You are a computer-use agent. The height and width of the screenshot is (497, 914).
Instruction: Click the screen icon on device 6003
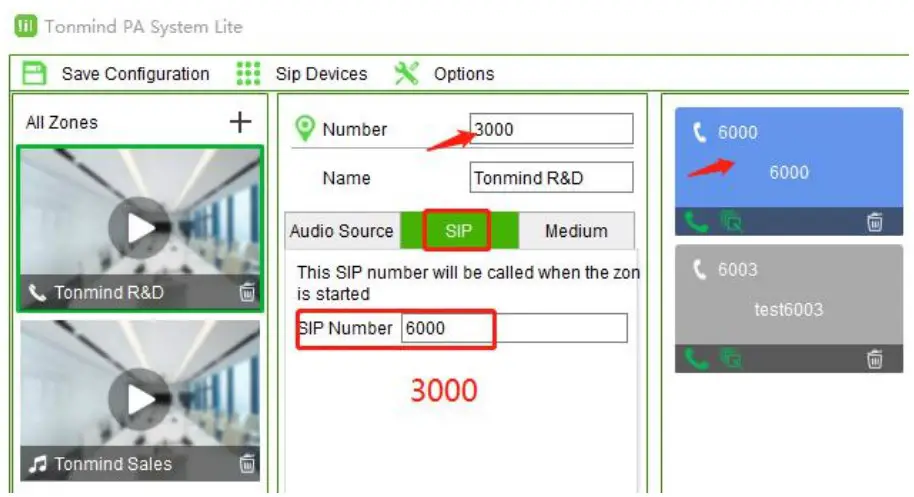[x=731, y=359]
